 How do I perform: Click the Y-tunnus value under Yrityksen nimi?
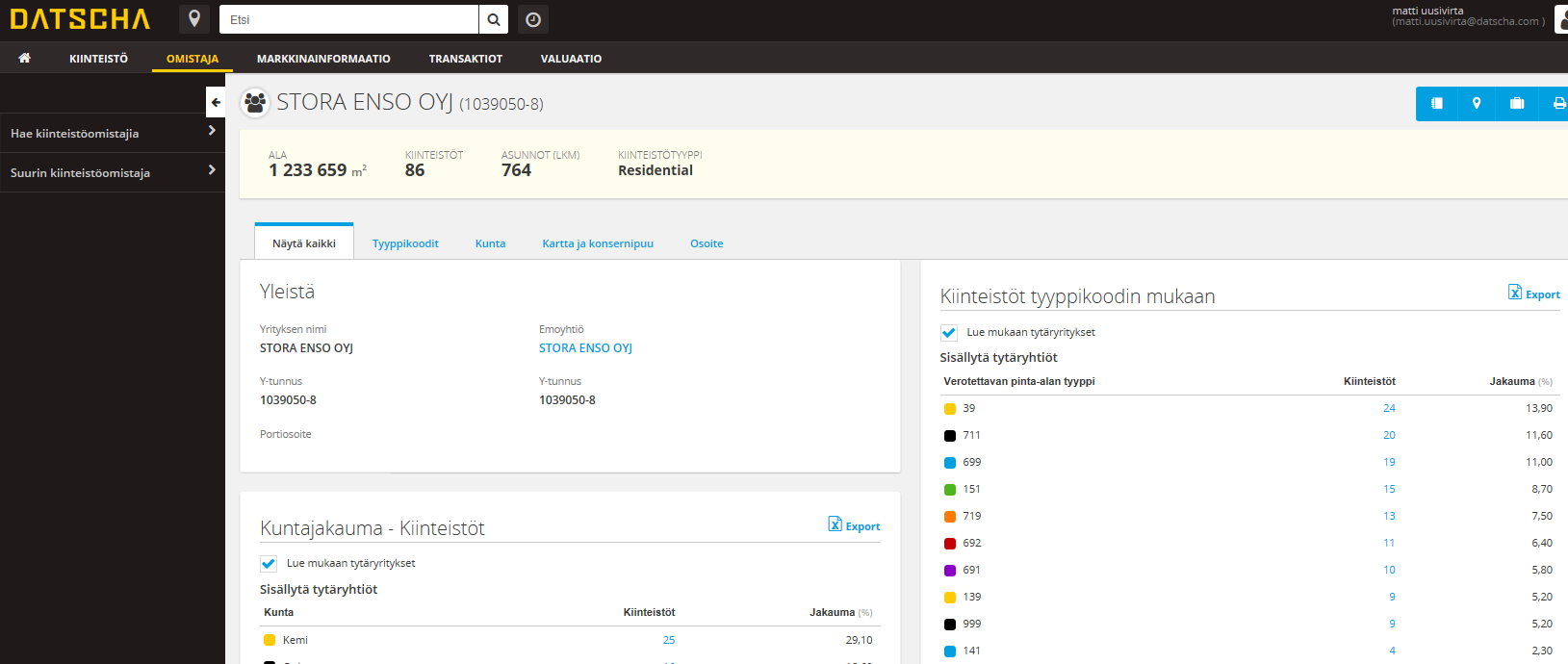(288, 400)
